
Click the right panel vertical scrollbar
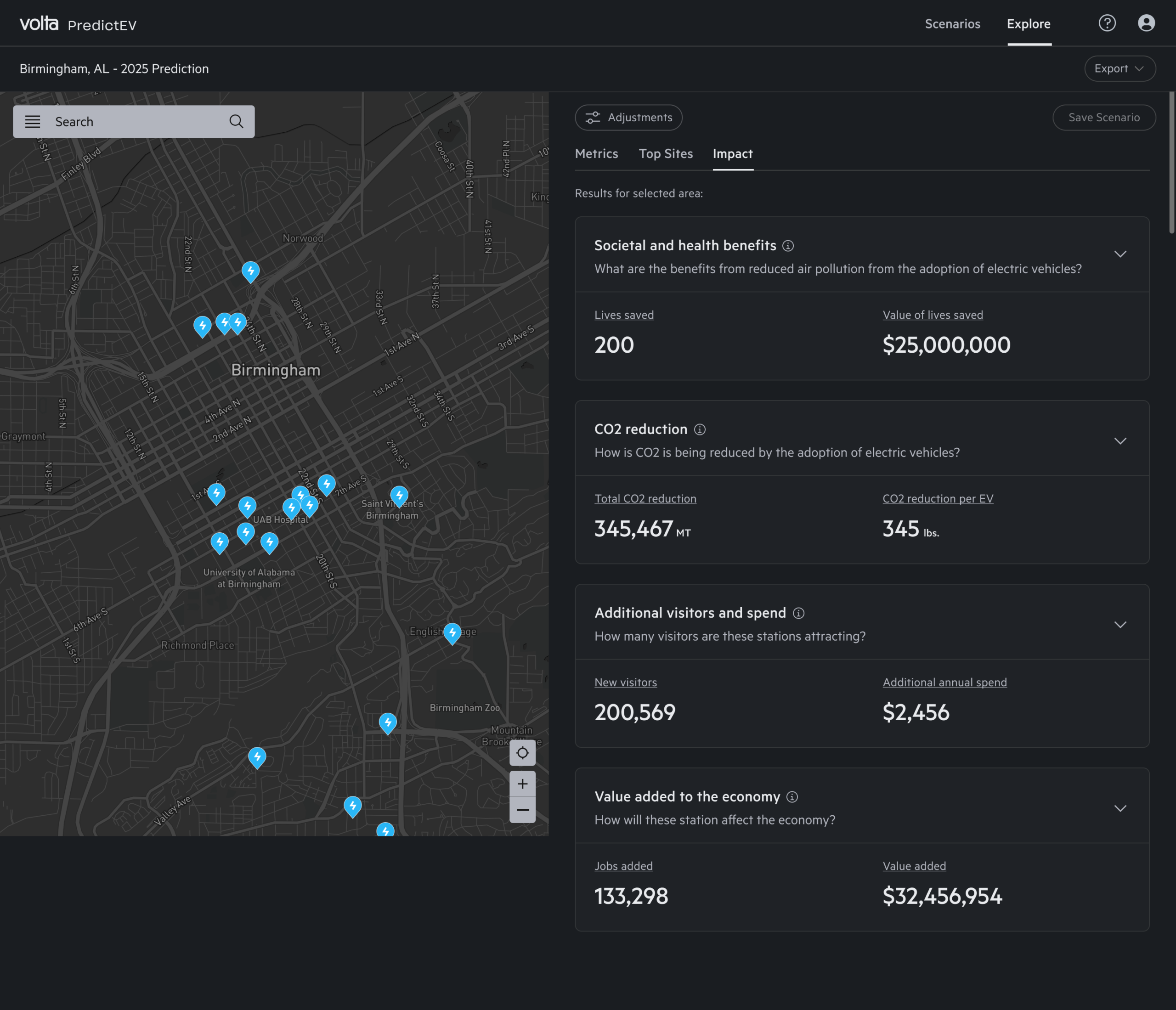coord(1171,162)
